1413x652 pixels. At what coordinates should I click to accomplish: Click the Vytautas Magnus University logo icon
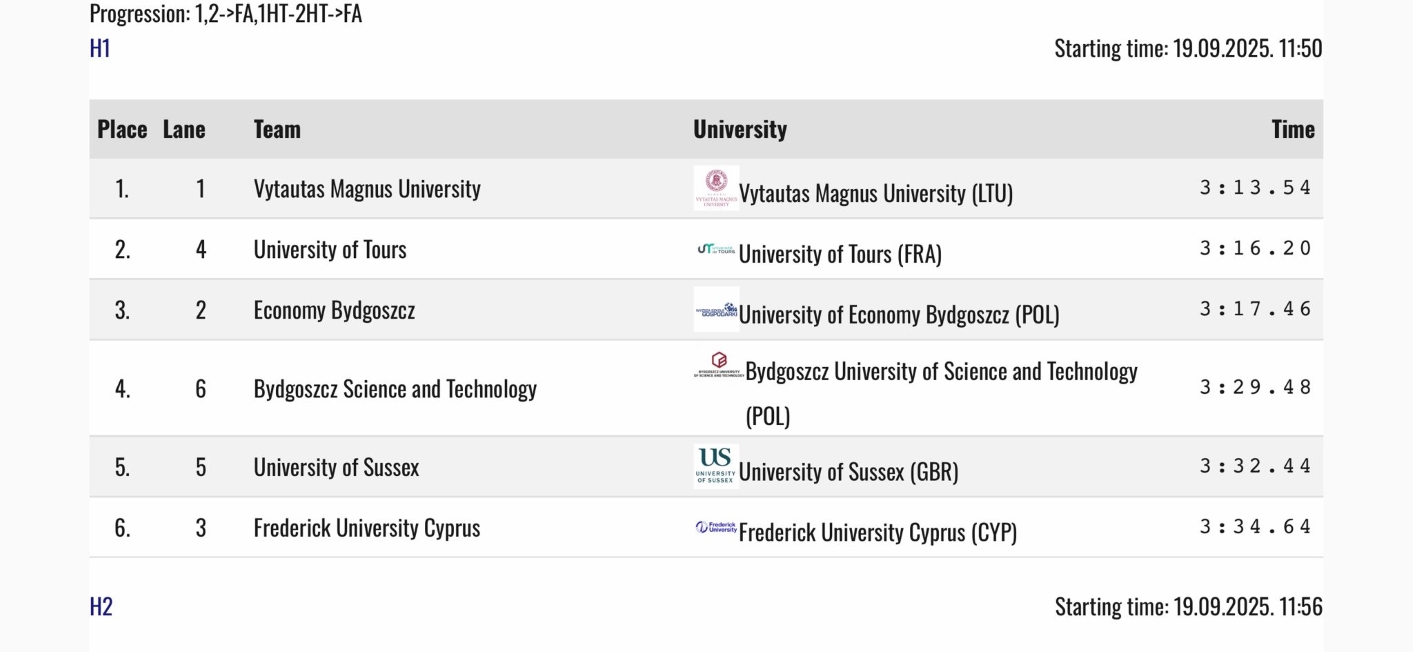click(x=716, y=187)
